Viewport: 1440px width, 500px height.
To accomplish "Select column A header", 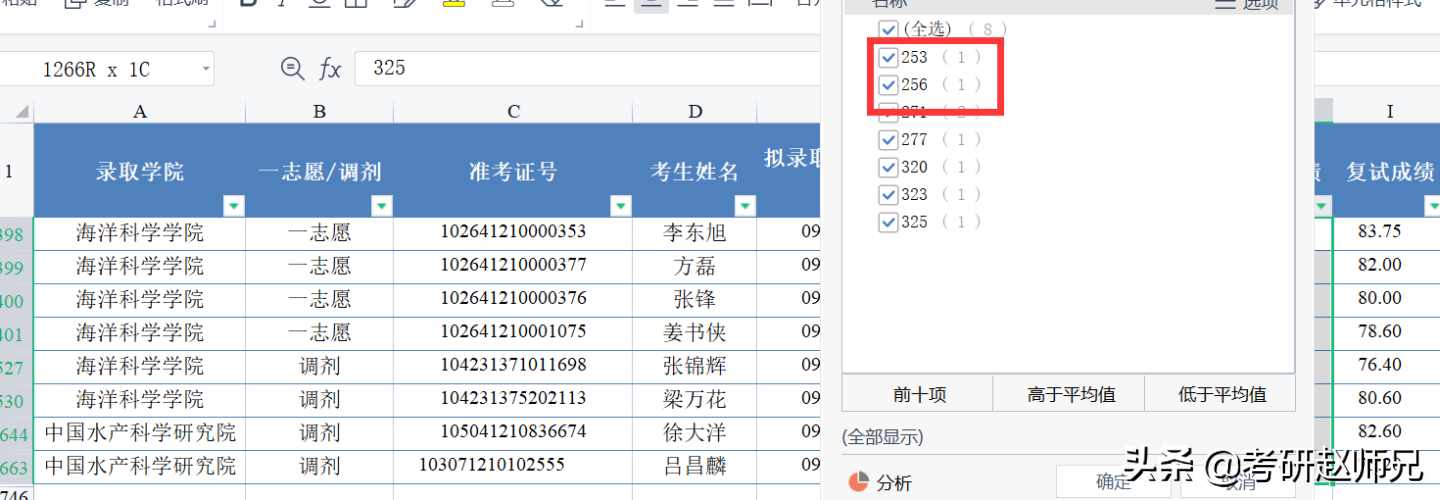I will point(140,111).
